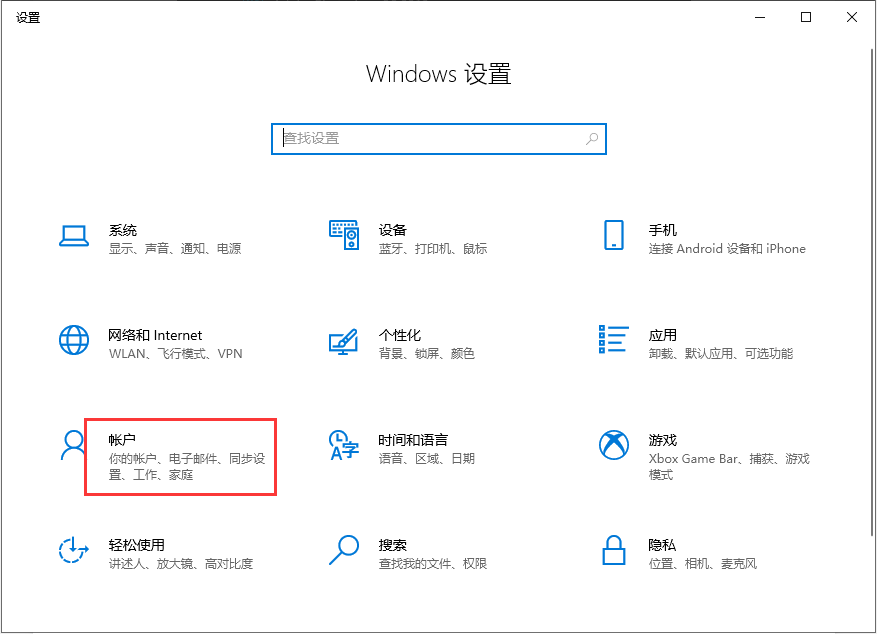Click the 手机 heading text
This screenshot has height=634, width=877.
[663, 230]
